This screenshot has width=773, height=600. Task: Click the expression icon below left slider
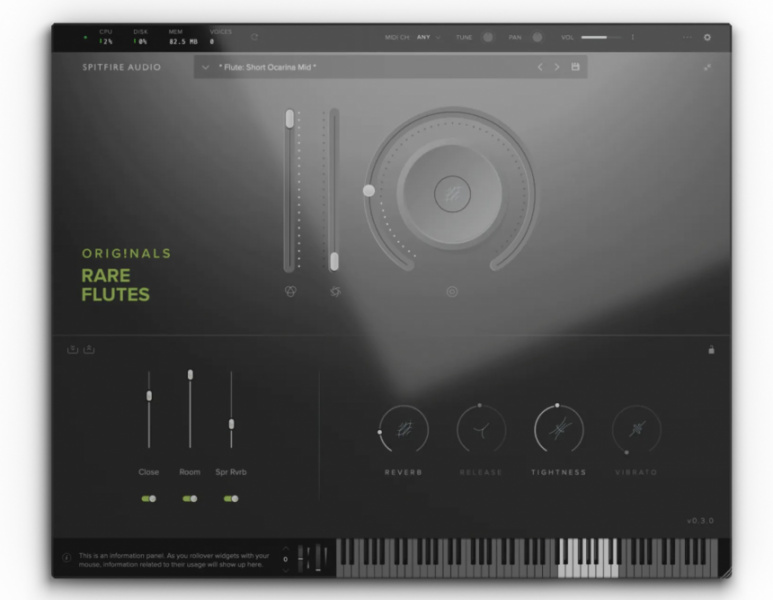pyautogui.click(x=291, y=291)
